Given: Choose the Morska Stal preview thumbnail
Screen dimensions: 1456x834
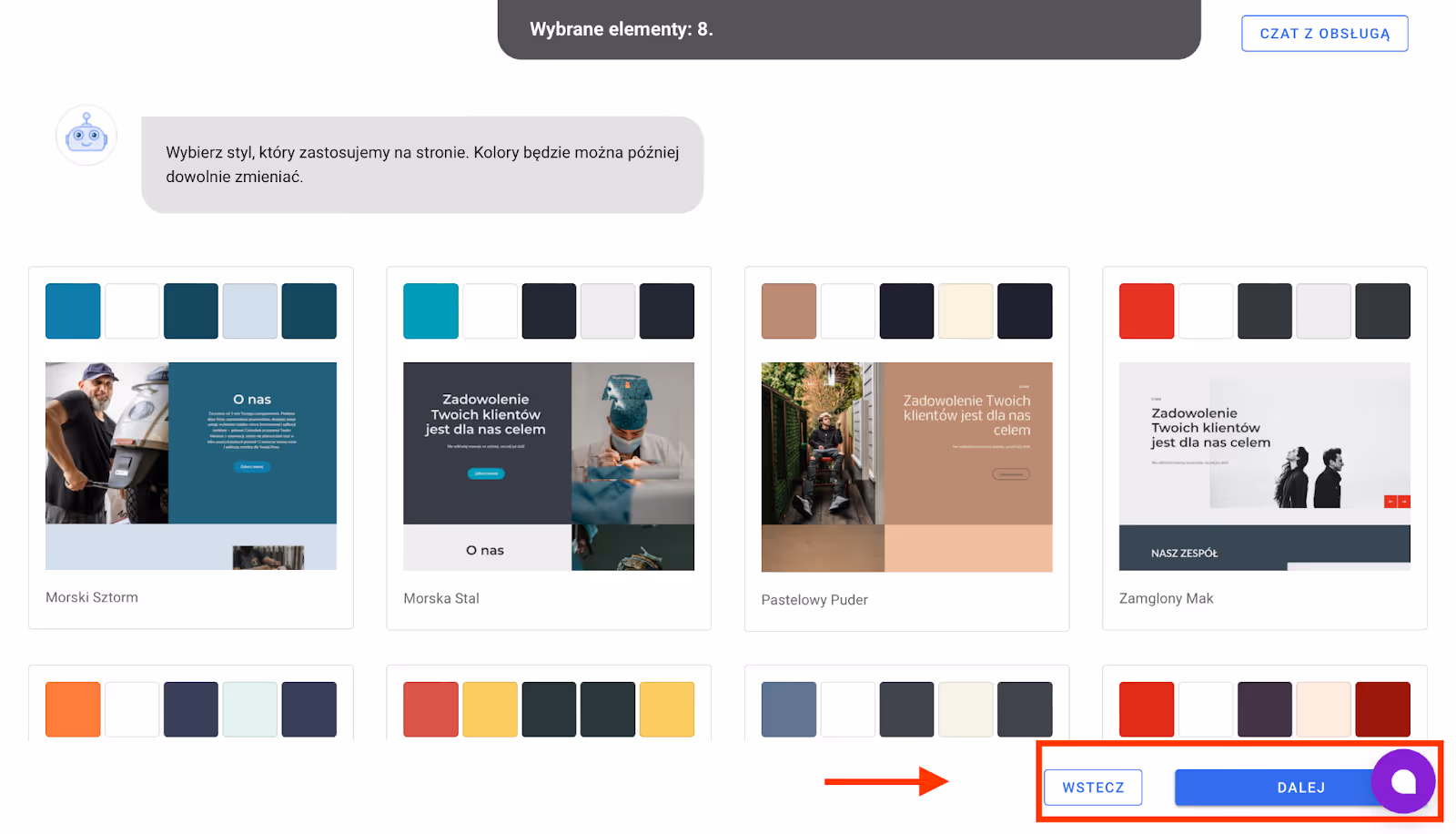Looking at the screenshot, I should [549, 466].
